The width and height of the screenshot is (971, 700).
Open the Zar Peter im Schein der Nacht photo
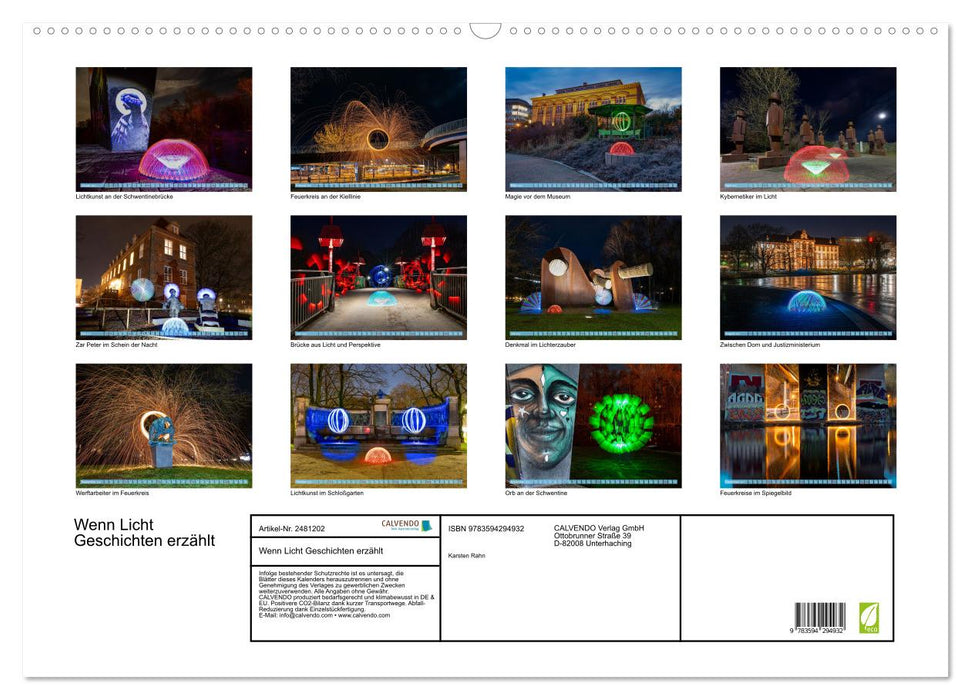pyautogui.click(x=163, y=277)
